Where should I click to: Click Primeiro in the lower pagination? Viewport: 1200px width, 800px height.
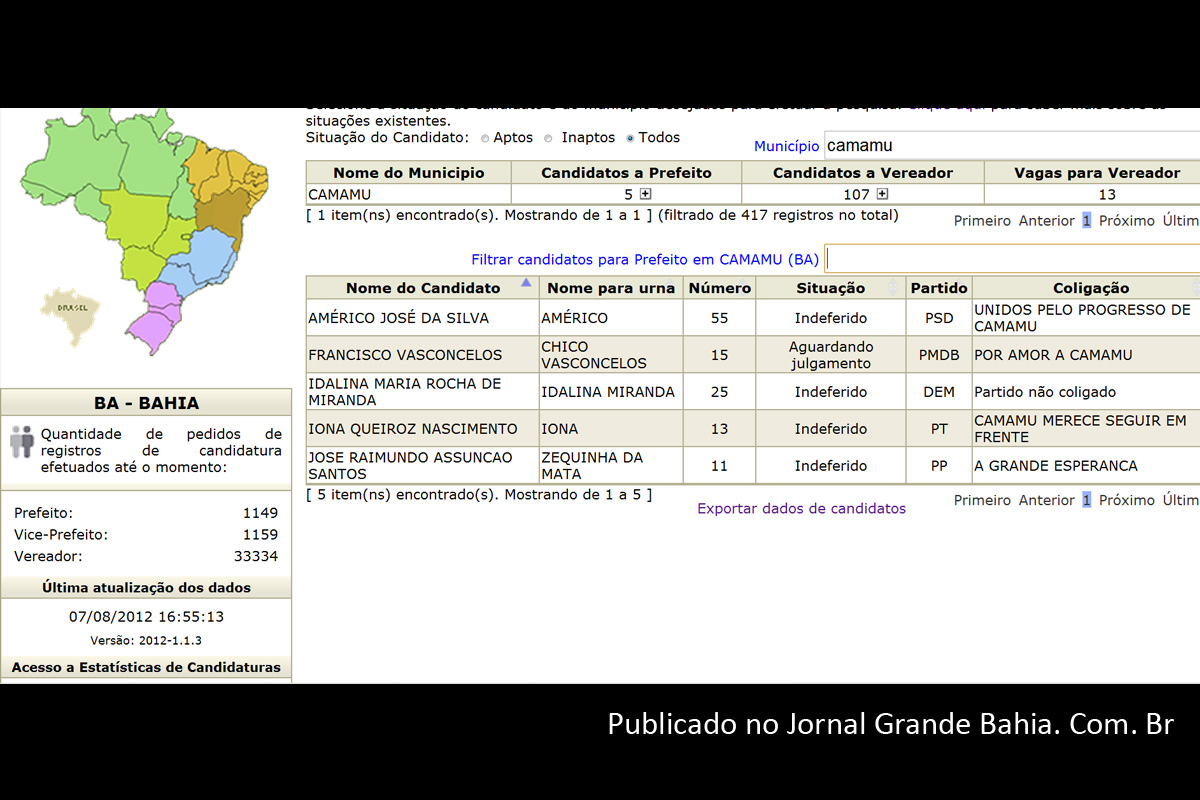[x=982, y=500]
